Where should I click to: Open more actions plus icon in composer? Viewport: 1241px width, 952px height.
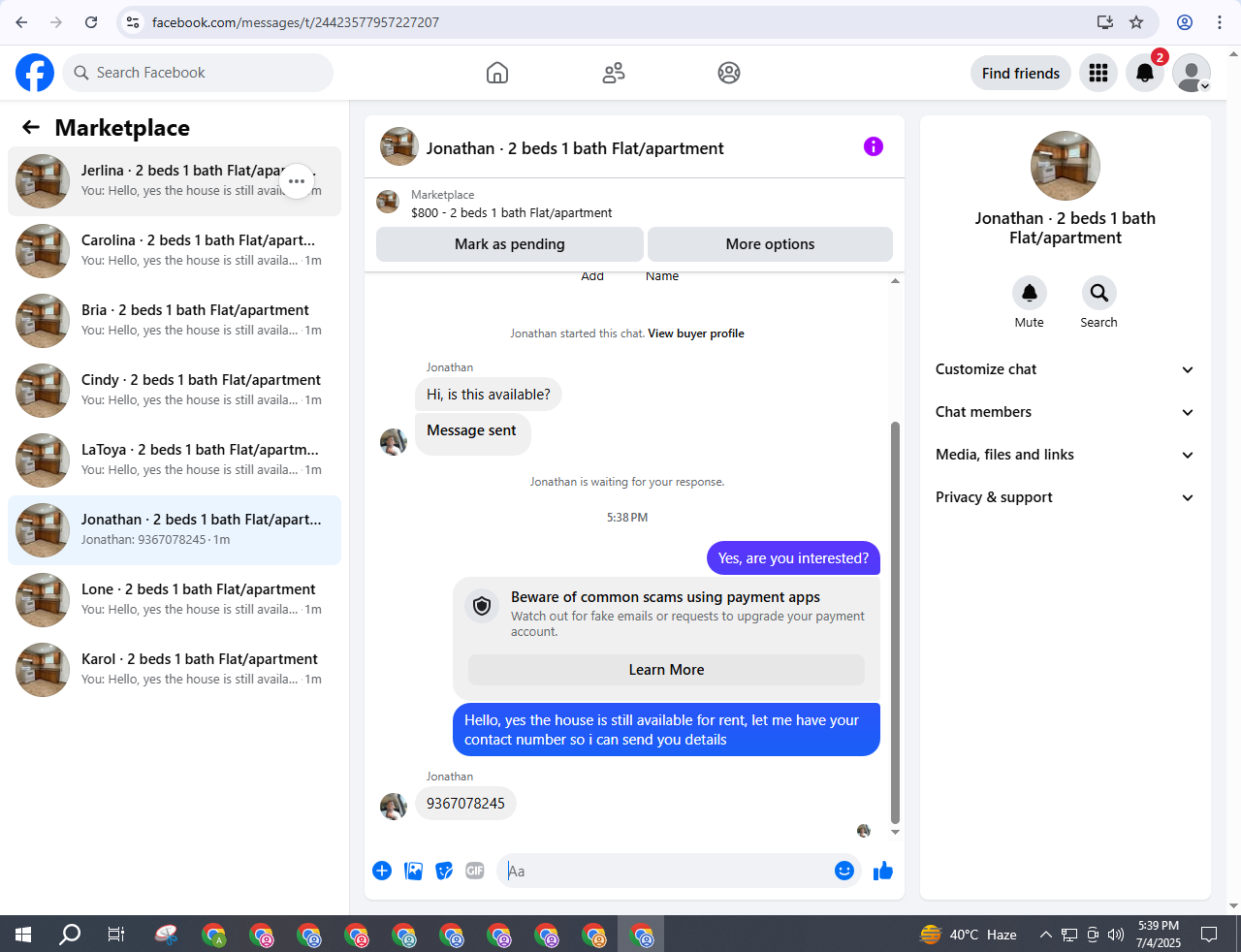(382, 871)
